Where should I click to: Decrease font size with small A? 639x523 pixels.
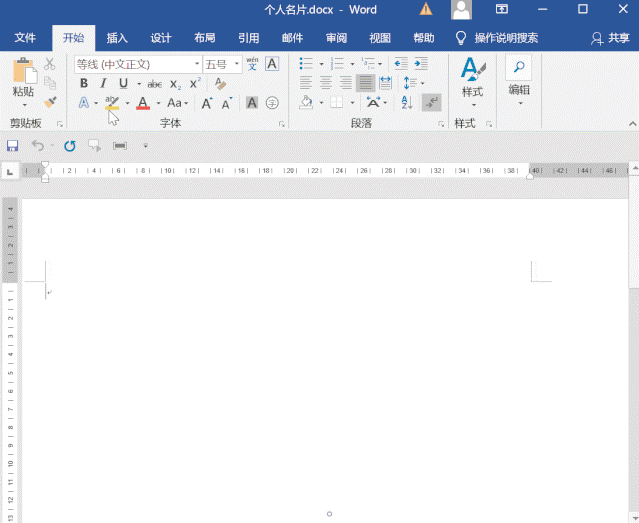227,104
